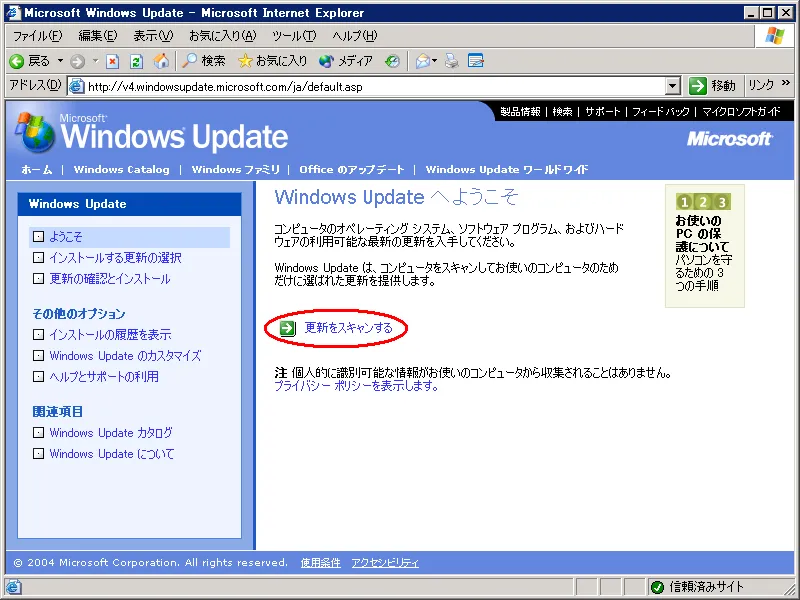Screen dimensions: 800x600
Task: Open the ヘルプ(H) menu
Action: (x=355, y=36)
